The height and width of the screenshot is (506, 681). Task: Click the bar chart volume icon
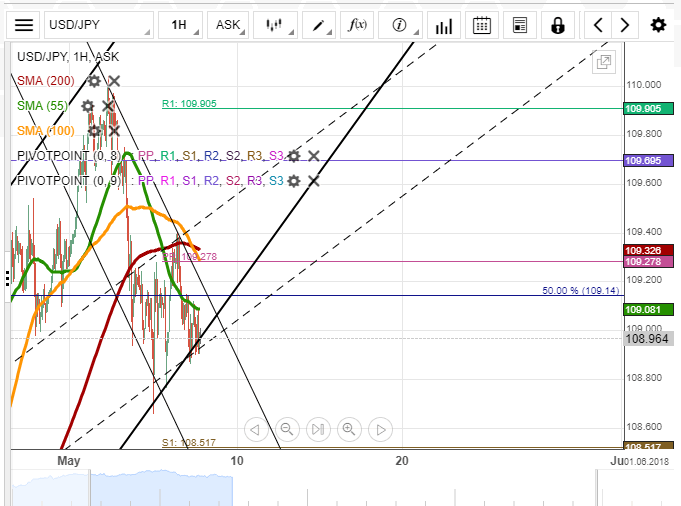pos(445,25)
